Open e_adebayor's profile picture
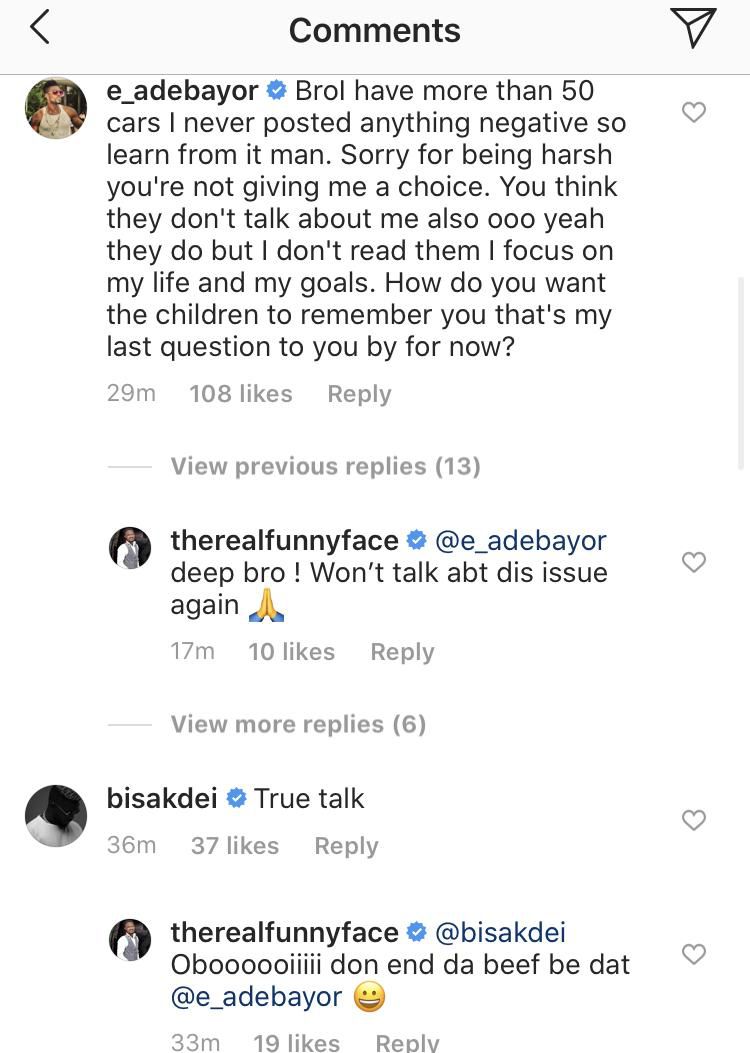The image size is (750, 1053). tap(56, 108)
